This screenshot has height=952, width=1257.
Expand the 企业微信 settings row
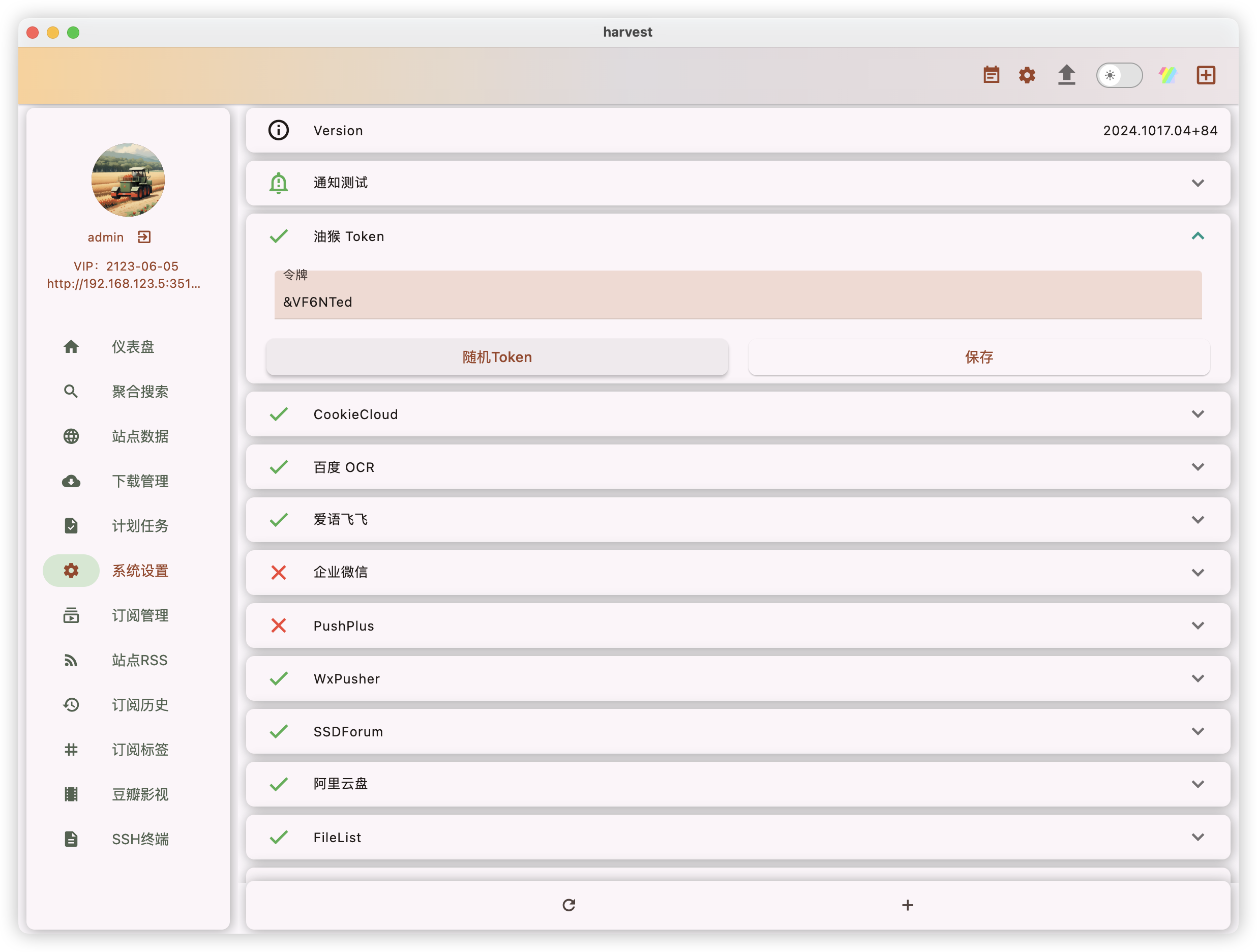pos(1198,572)
